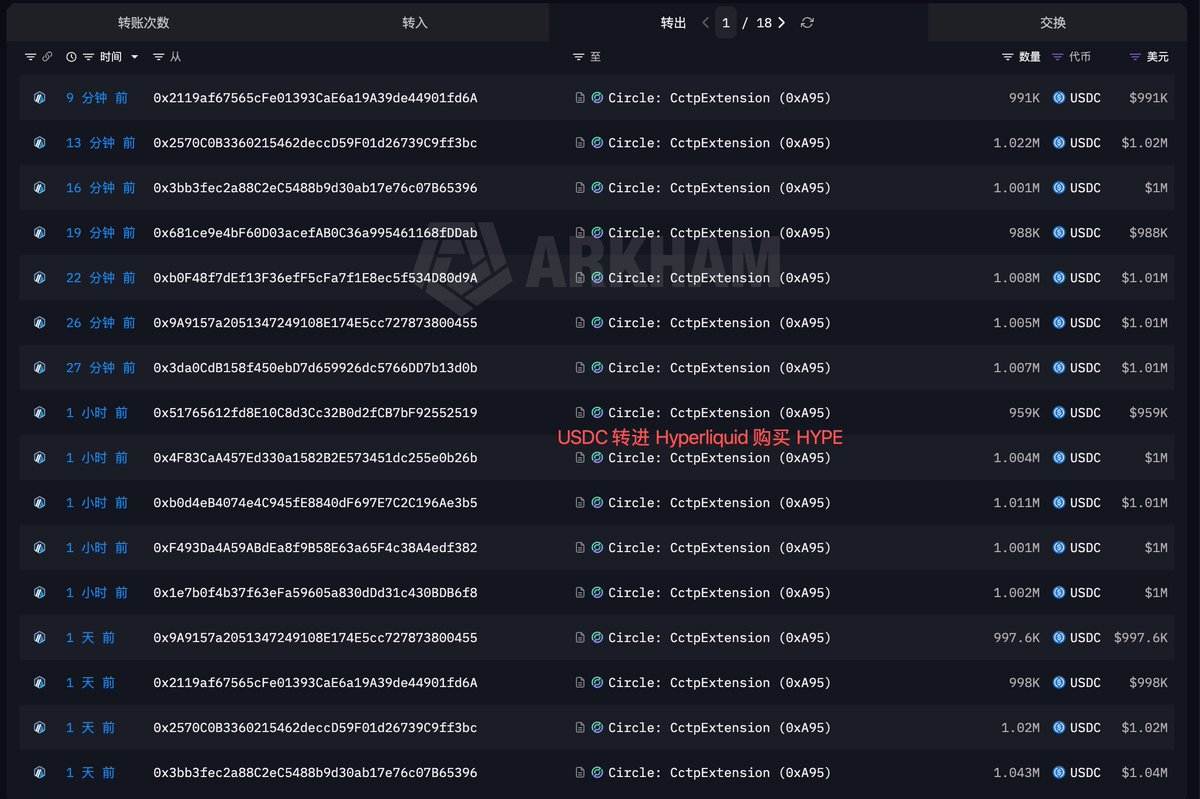Open Circle: CctpExtension label in the 26 分钟 前 row
The image size is (1200, 799).
pos(720,323)
